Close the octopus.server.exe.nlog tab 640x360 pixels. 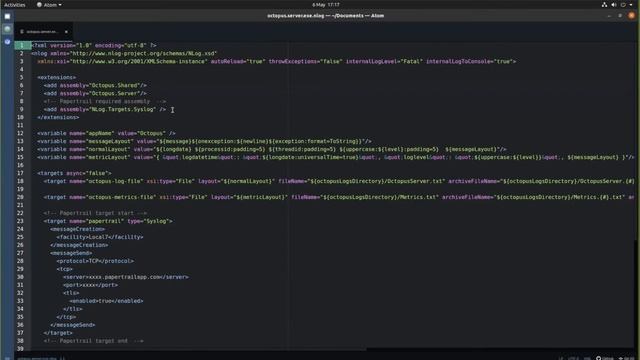[x=66, y=31]
